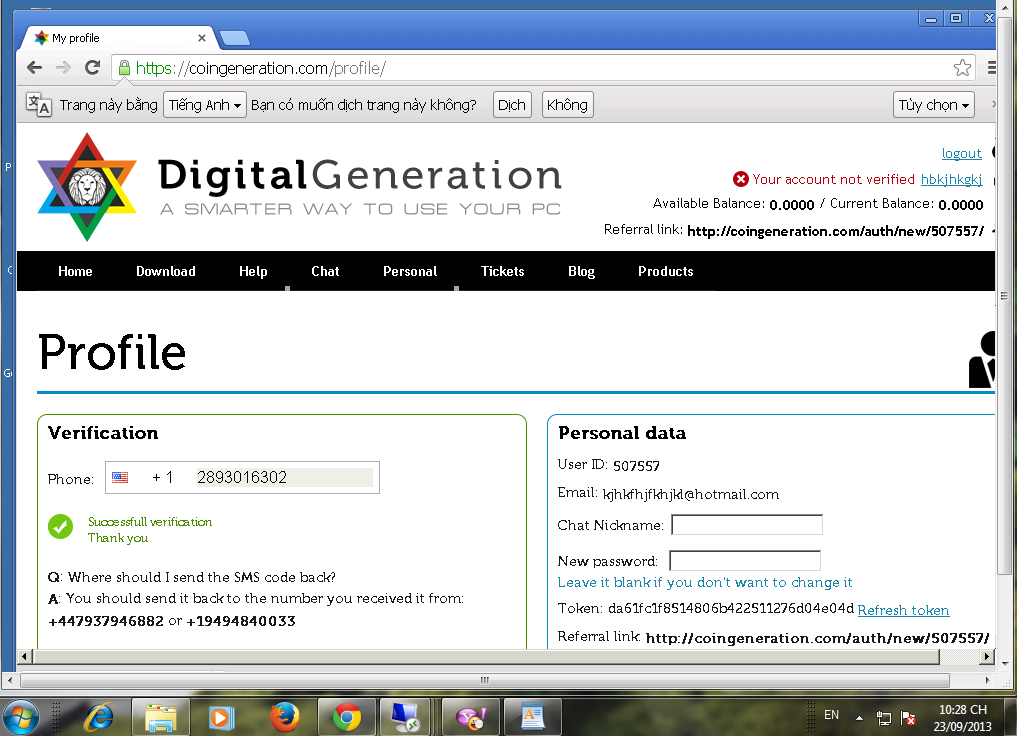
Task: Click the green successful verification checkmark
Action: 60,527
